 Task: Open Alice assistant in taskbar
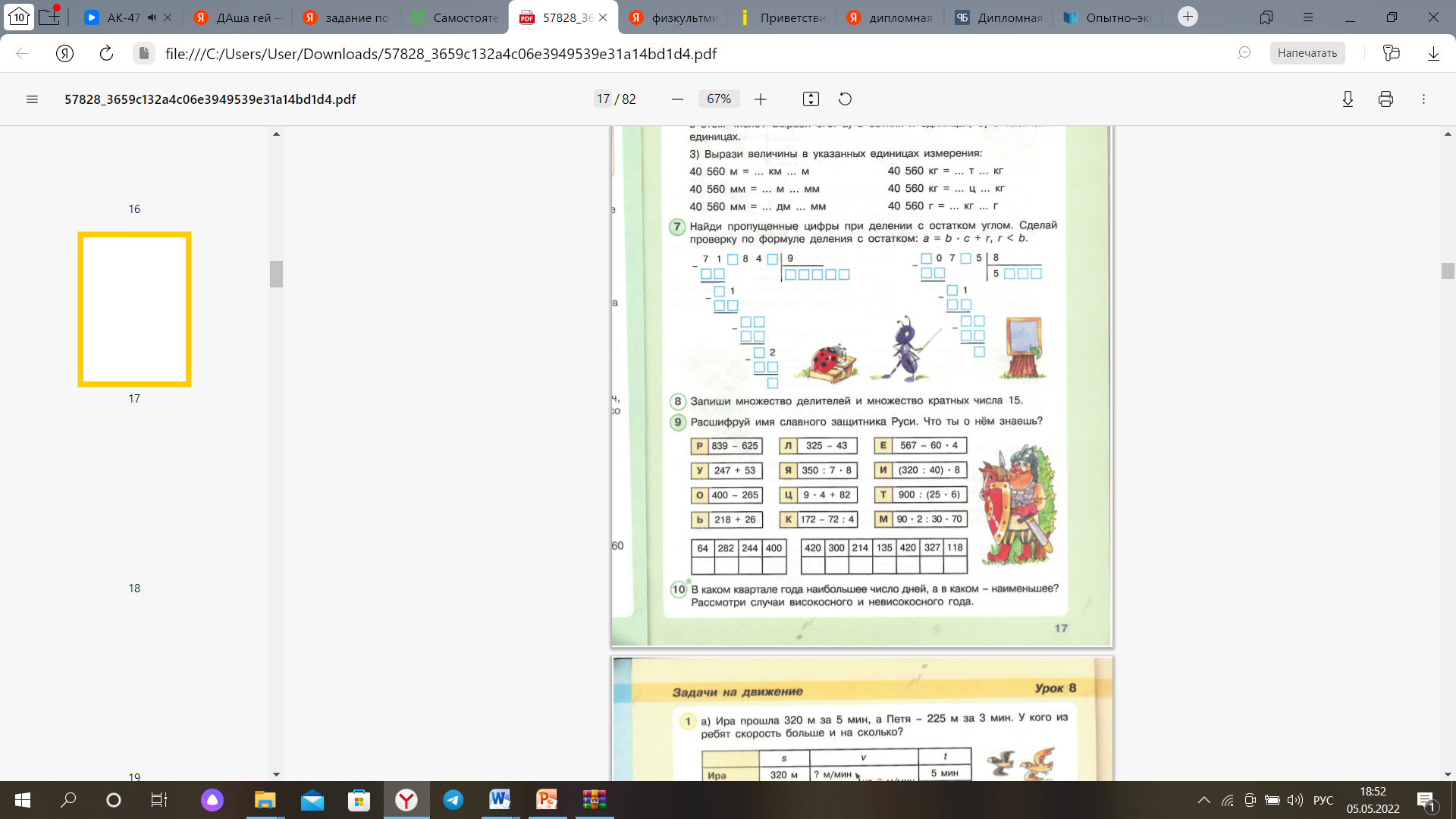point(212,800)
